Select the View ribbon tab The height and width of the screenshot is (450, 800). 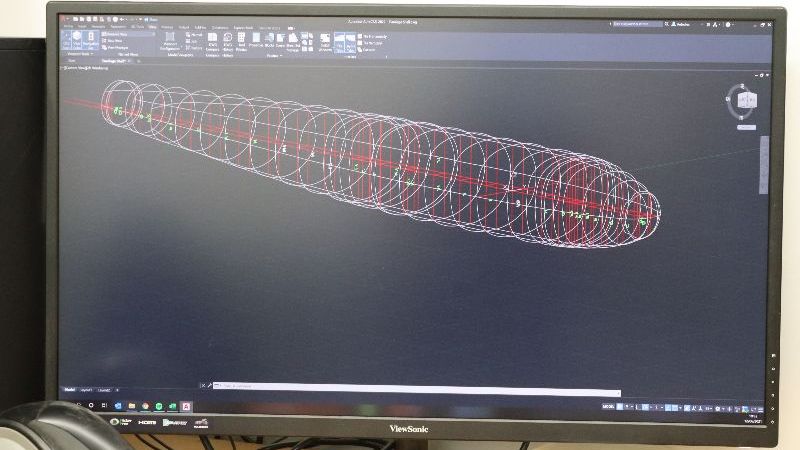(x=153, y=27)
